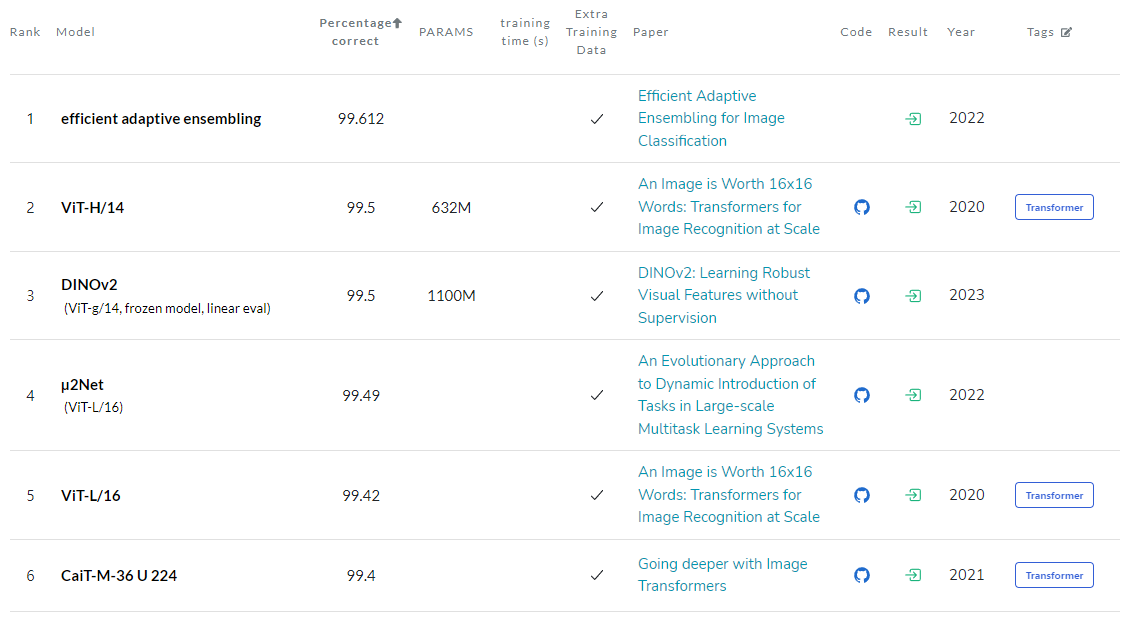Click Transformer tag for ViT-H/14
Screen dimensions: 1138x619
1054,207
